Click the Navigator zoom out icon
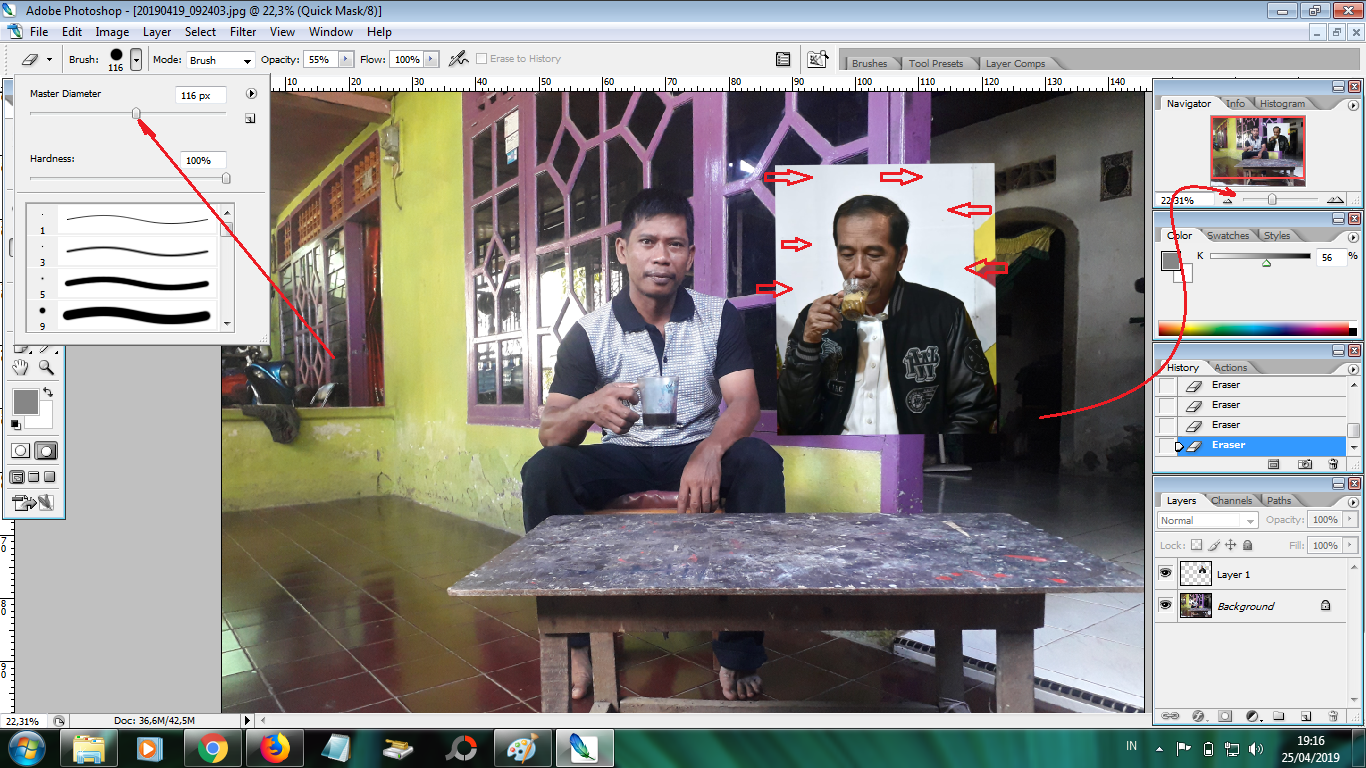This screenshot has height=768, width=1366. click(x=1228, y=200)
